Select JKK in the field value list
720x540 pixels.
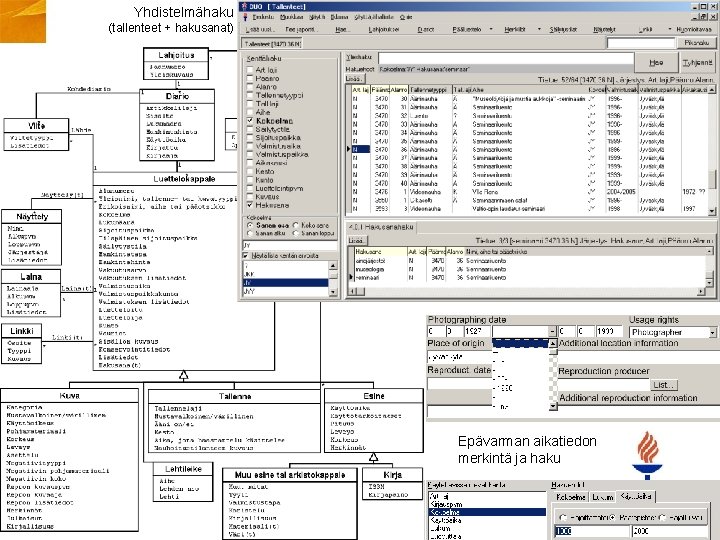[285, 275]
